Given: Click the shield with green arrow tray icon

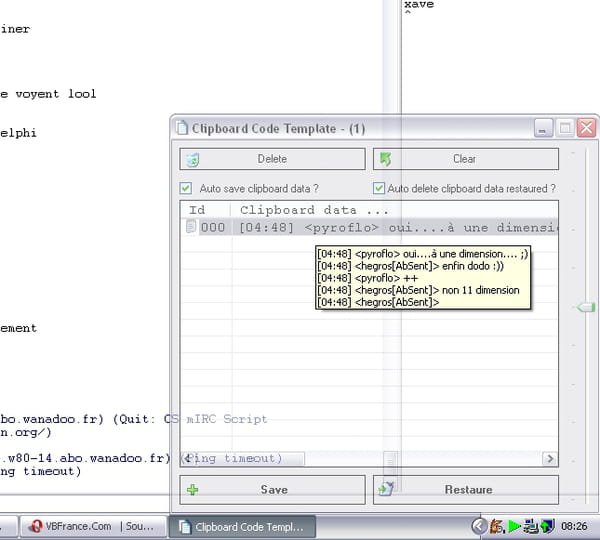Looking at the screenshot, I should pyautogui.click(x=548, y=527).
